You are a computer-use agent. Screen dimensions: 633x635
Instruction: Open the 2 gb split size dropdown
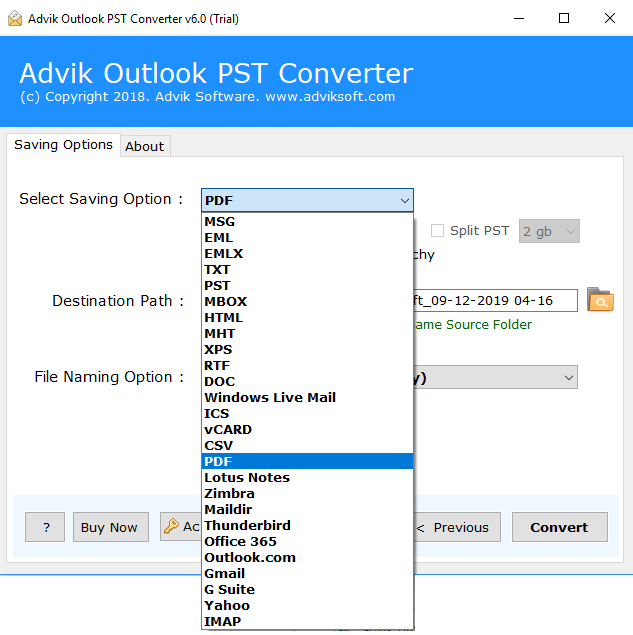pyautogui.click(x=549, y=231)
